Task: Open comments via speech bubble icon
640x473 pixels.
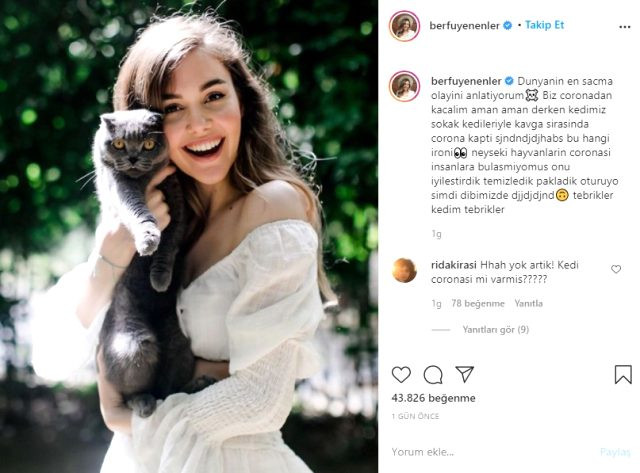Action: point(433,375)
